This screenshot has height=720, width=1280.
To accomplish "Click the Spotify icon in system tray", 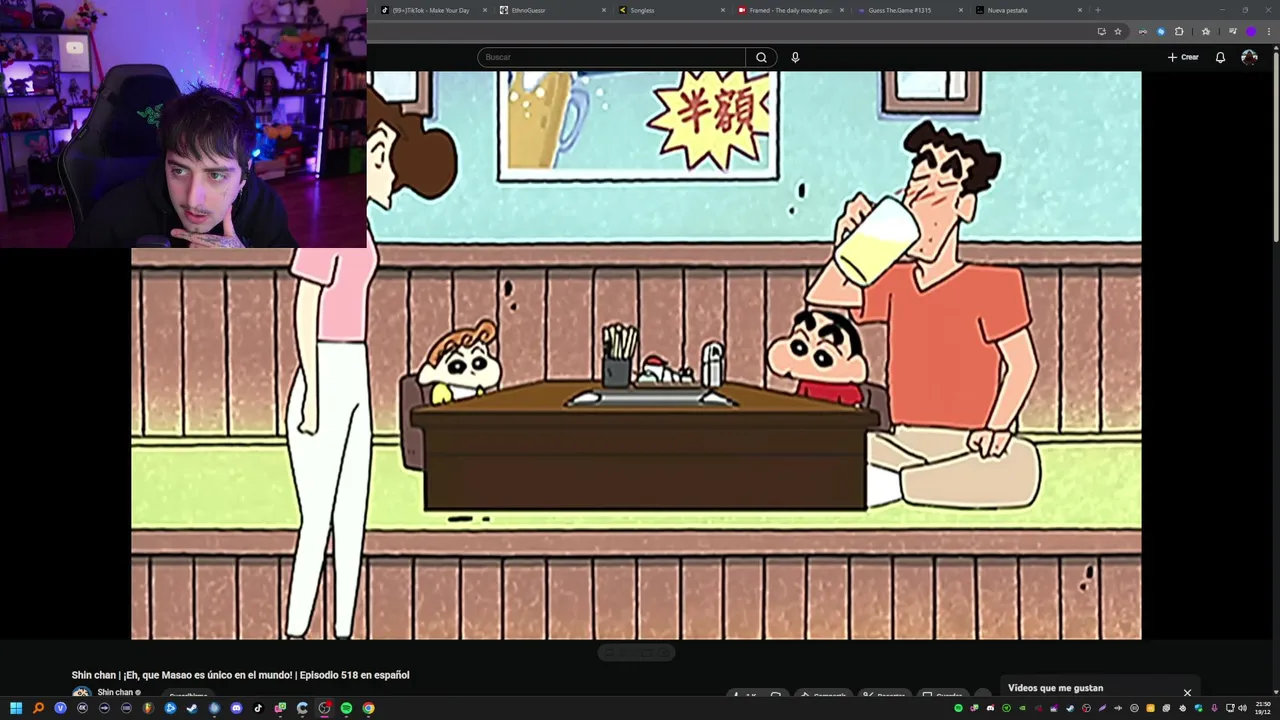I will click(959, 708).
